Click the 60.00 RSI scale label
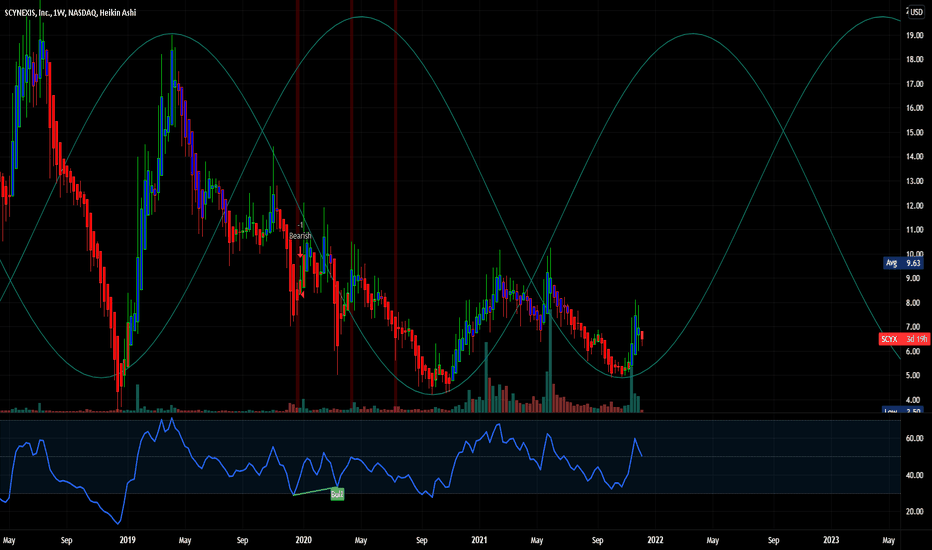The image size is (932, 550). tap(914, 438)
